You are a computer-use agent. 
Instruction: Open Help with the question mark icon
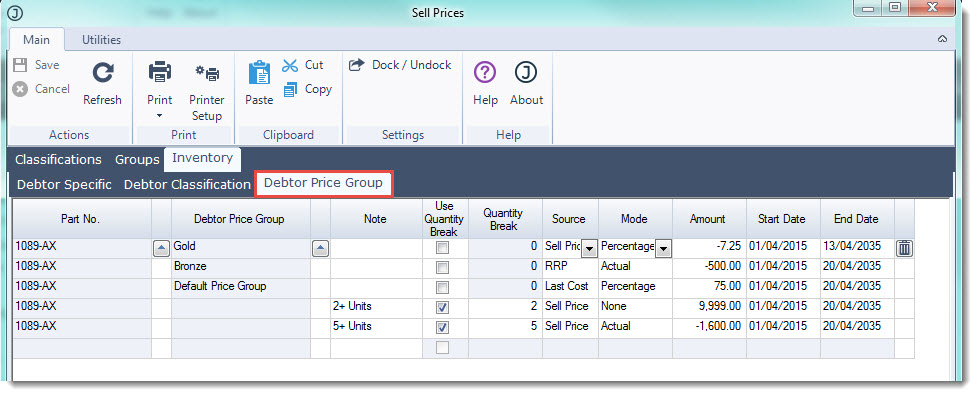point(485,73)
